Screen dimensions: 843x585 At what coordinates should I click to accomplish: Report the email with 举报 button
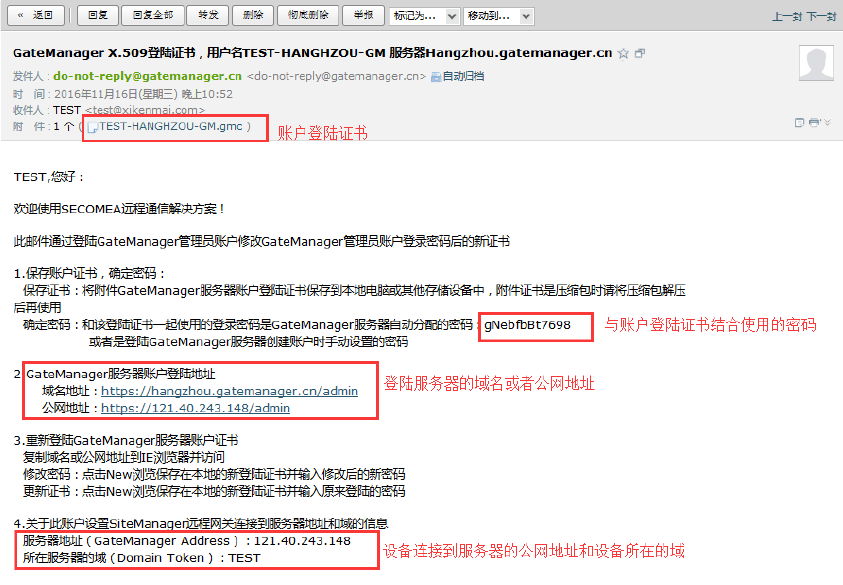(x=362, y=16)
